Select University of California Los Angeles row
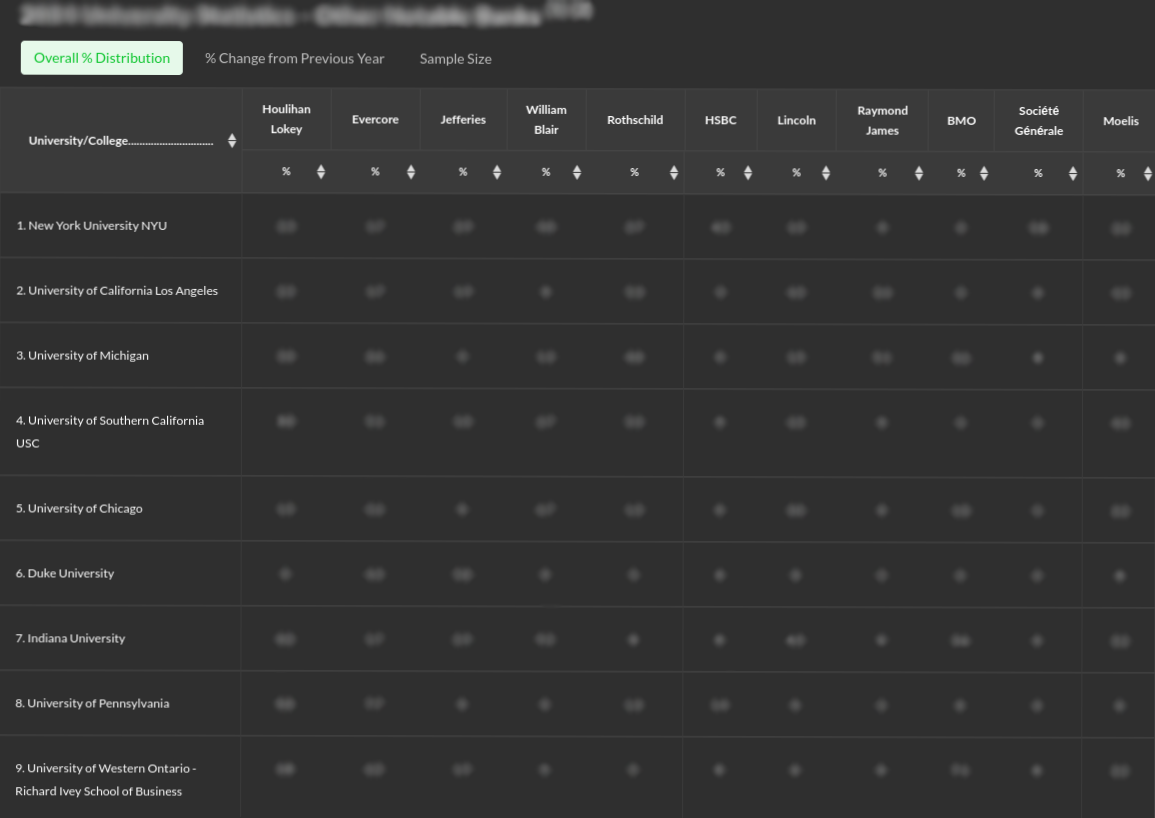 point(117,291)
